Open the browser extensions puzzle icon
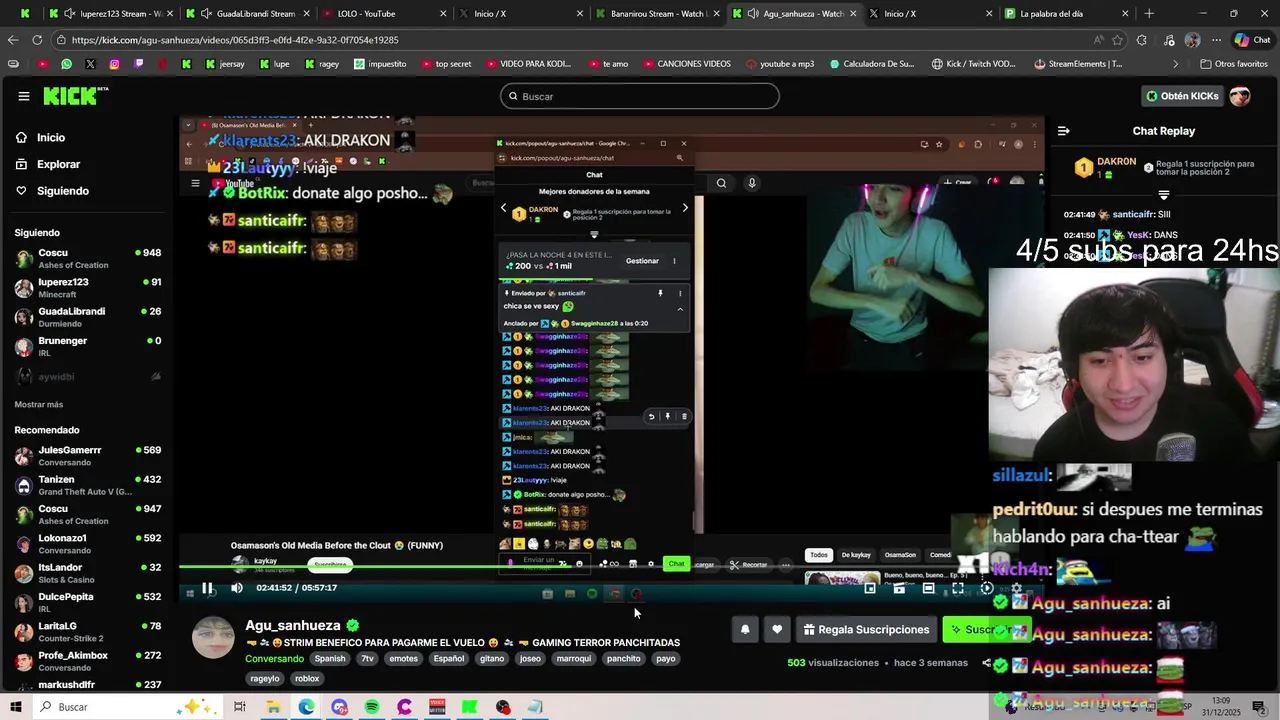Screen dimensions: 1280x720 (x=1142, y=40)
